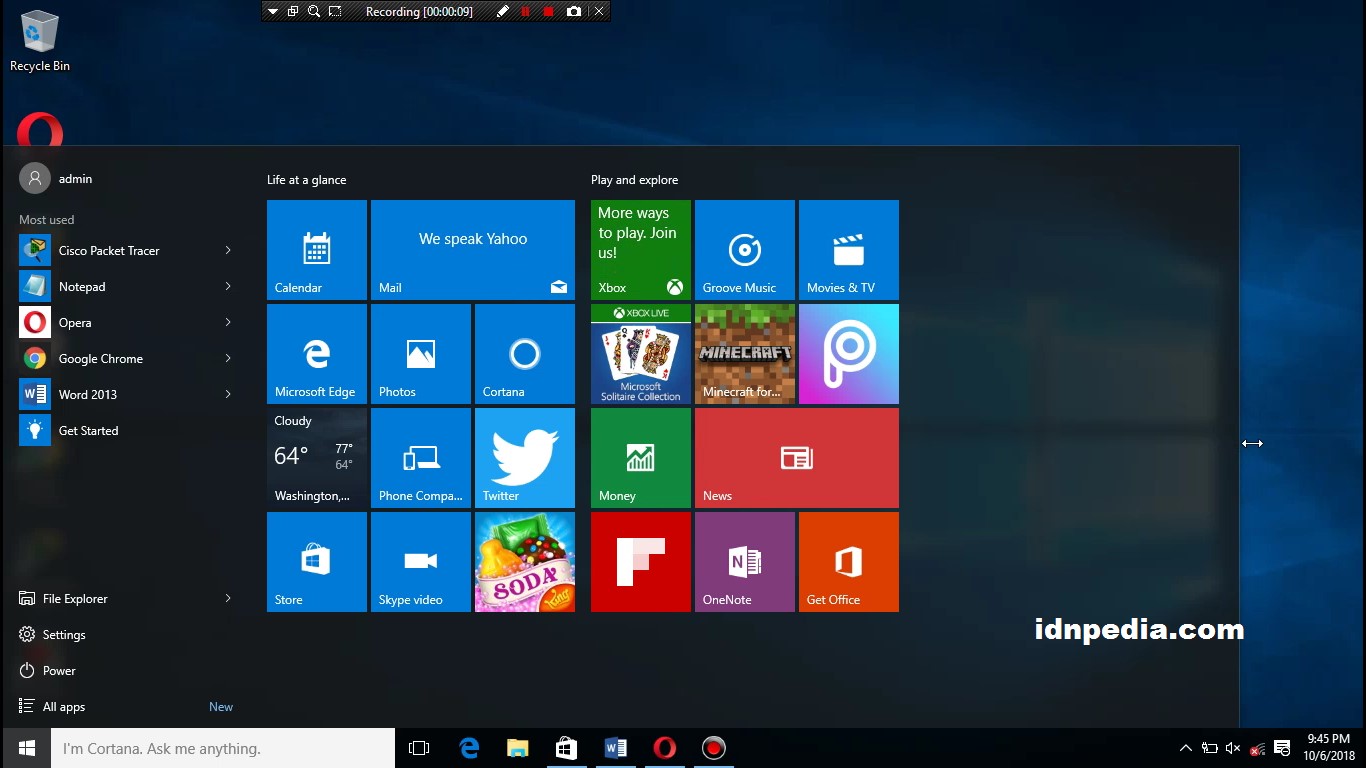Image resolution: width=1366 pixels, height=768 pixels.
Task: Open the Phone Companion tile
Action: tap(421, 458)
